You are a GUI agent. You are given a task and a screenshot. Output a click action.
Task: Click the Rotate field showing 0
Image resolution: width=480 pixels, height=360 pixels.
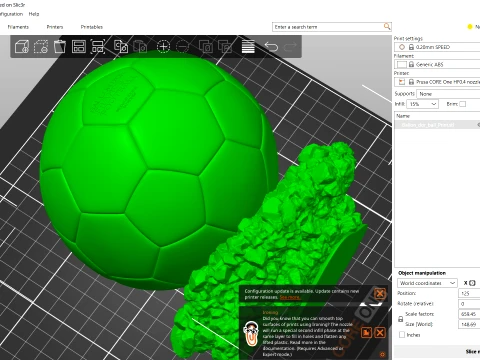point(469,304)
